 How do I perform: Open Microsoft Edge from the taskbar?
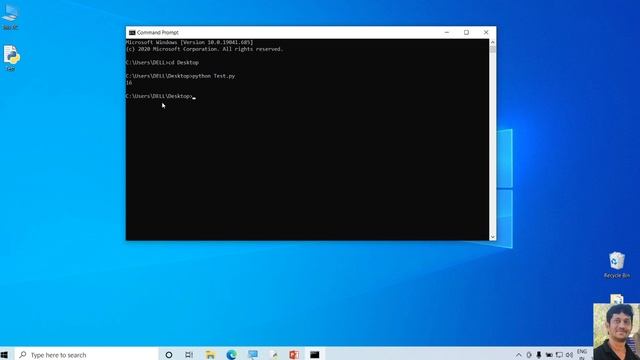[231, 355]
